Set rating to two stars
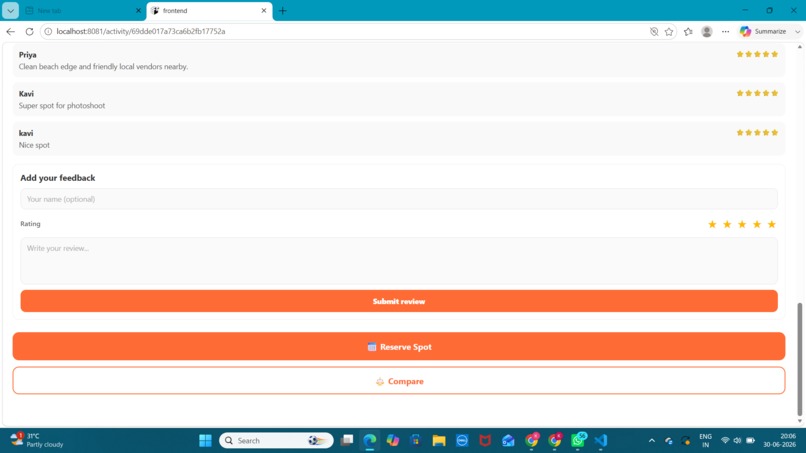This screenshot has width=806, height=453. coord(727,224)
